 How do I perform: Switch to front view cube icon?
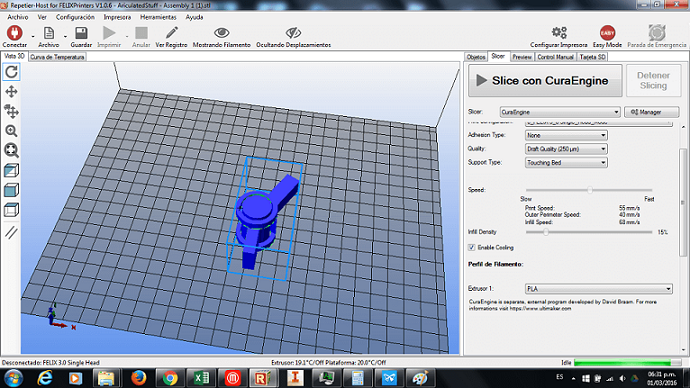coord(11,190)
